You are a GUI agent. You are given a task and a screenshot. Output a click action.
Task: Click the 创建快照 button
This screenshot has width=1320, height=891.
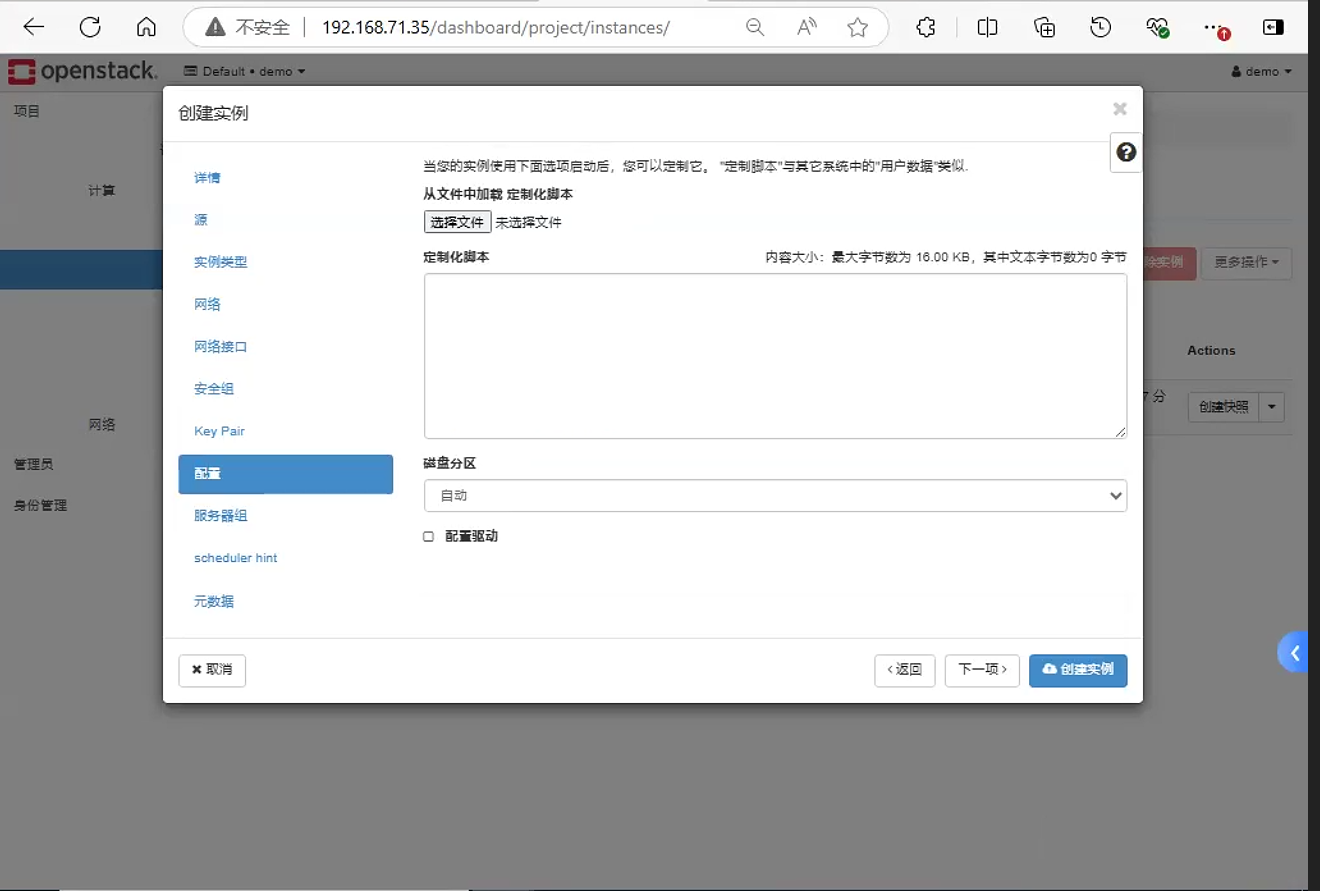pos(1224,407)
